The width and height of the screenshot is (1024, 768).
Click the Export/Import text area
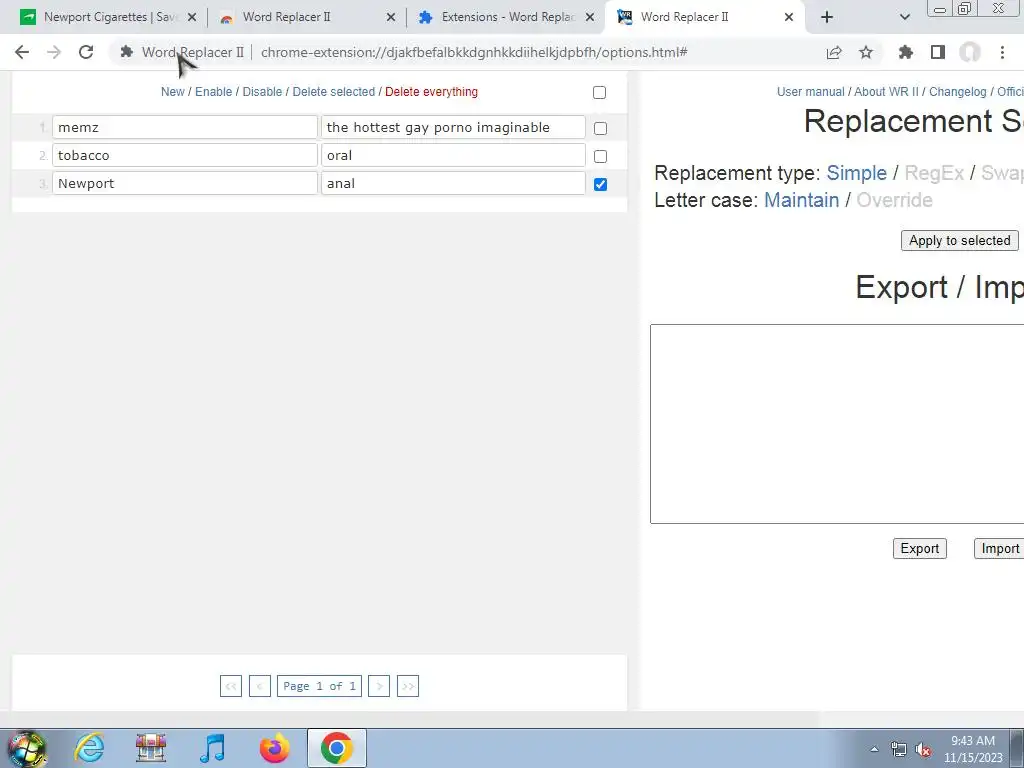click(x=837, y=424)
